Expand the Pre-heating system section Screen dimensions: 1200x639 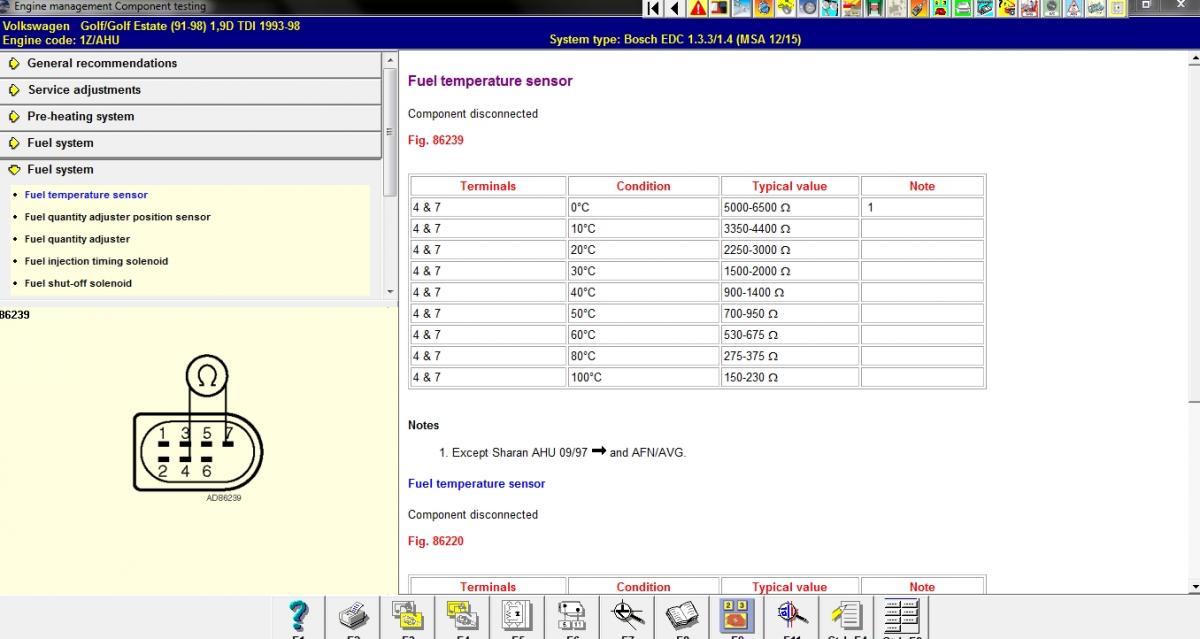click(x=80, y=117)
